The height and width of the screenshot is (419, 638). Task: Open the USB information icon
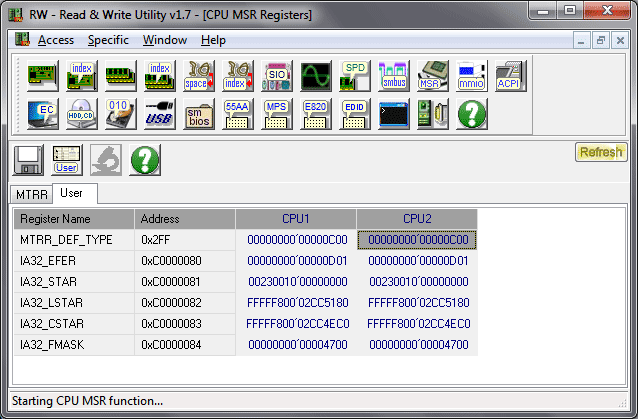(x=160, y=114)
